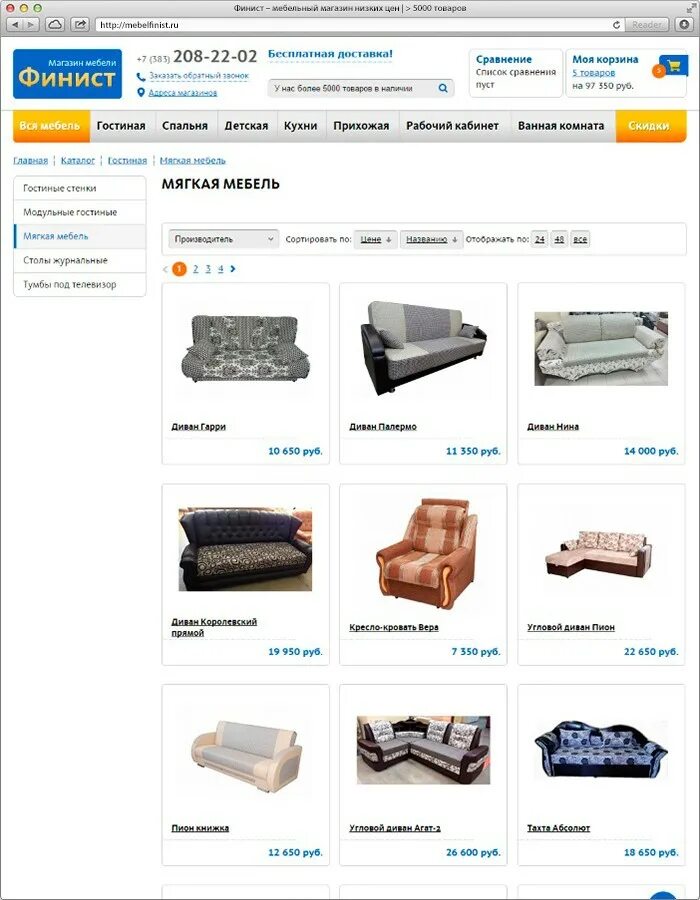
Task: Click the shopping cart icon
Action: 673,66
